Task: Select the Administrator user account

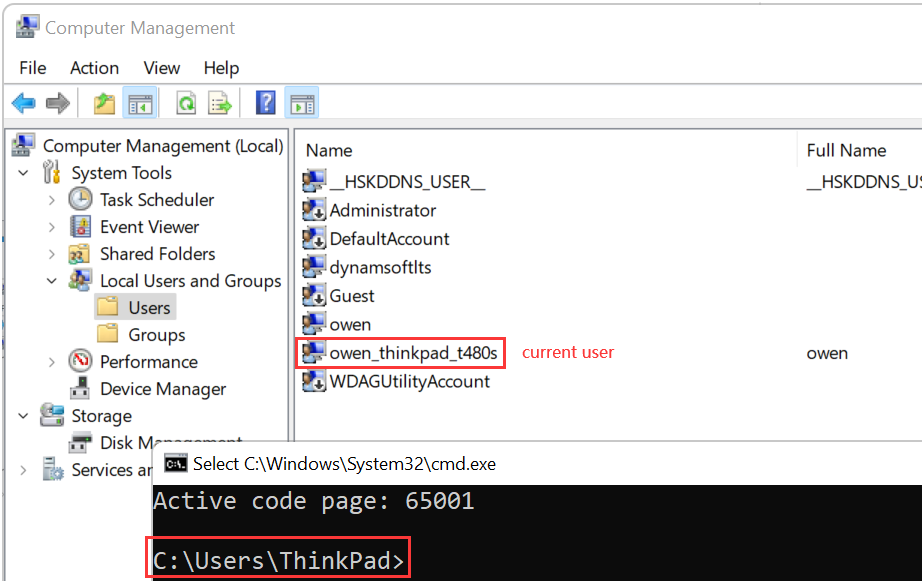Action: click(382, 211)
